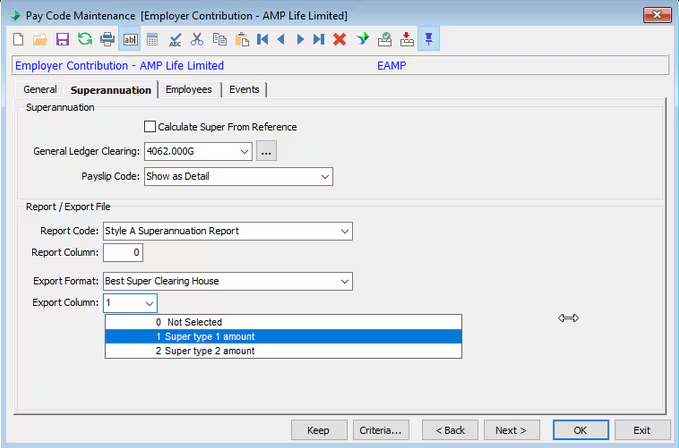Toggle the abl text field toolbar icon
The height and width of the screenshot is (448, 679).
pyautogui.click(x=130, y=39)
